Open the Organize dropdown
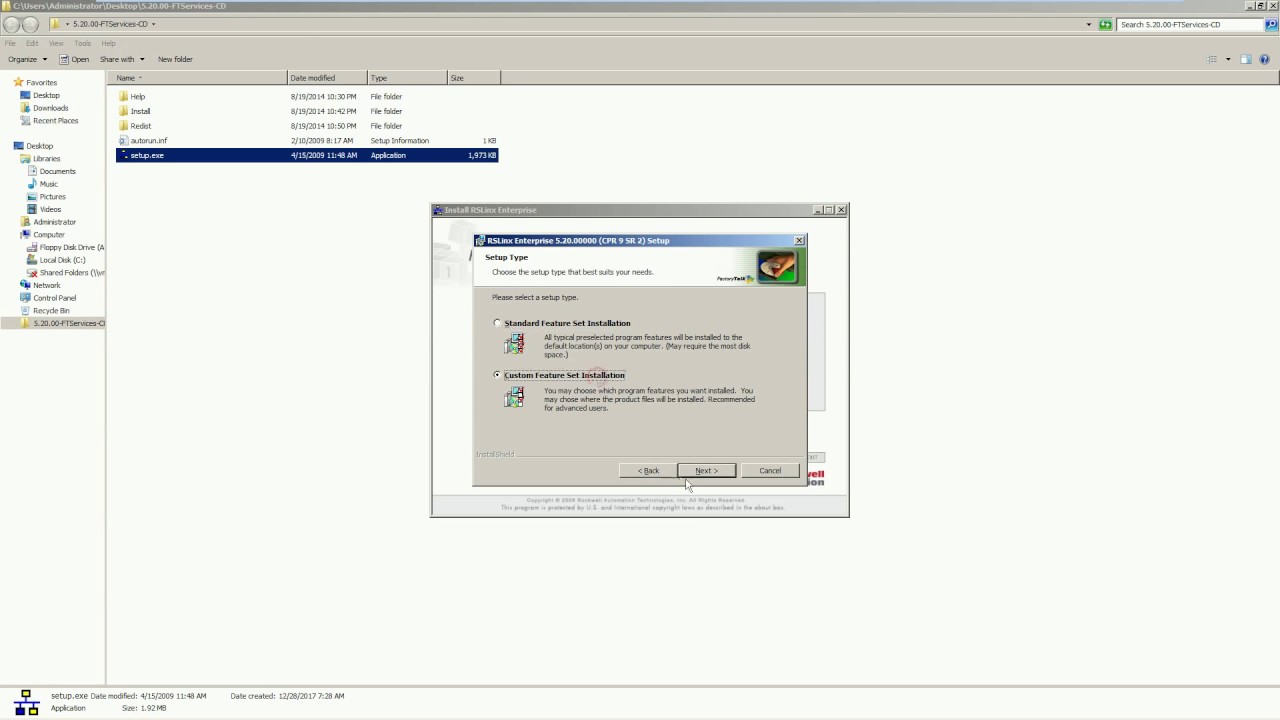This screenshot has height=720, width=1280. click(x=27, y=59)
